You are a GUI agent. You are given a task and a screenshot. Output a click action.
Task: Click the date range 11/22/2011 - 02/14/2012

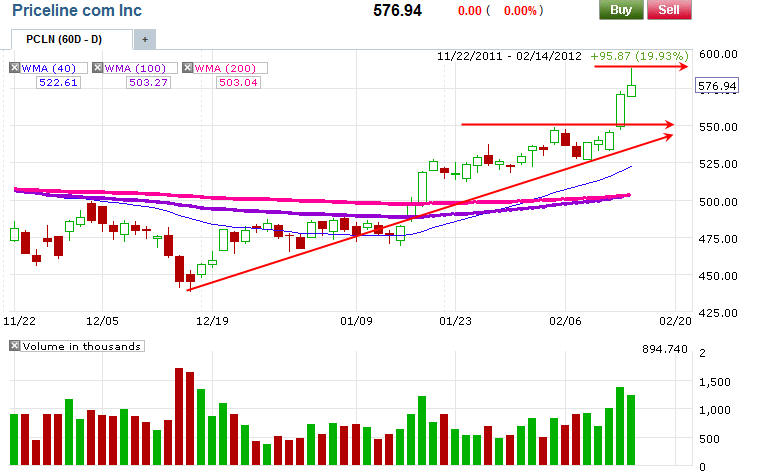509,56
